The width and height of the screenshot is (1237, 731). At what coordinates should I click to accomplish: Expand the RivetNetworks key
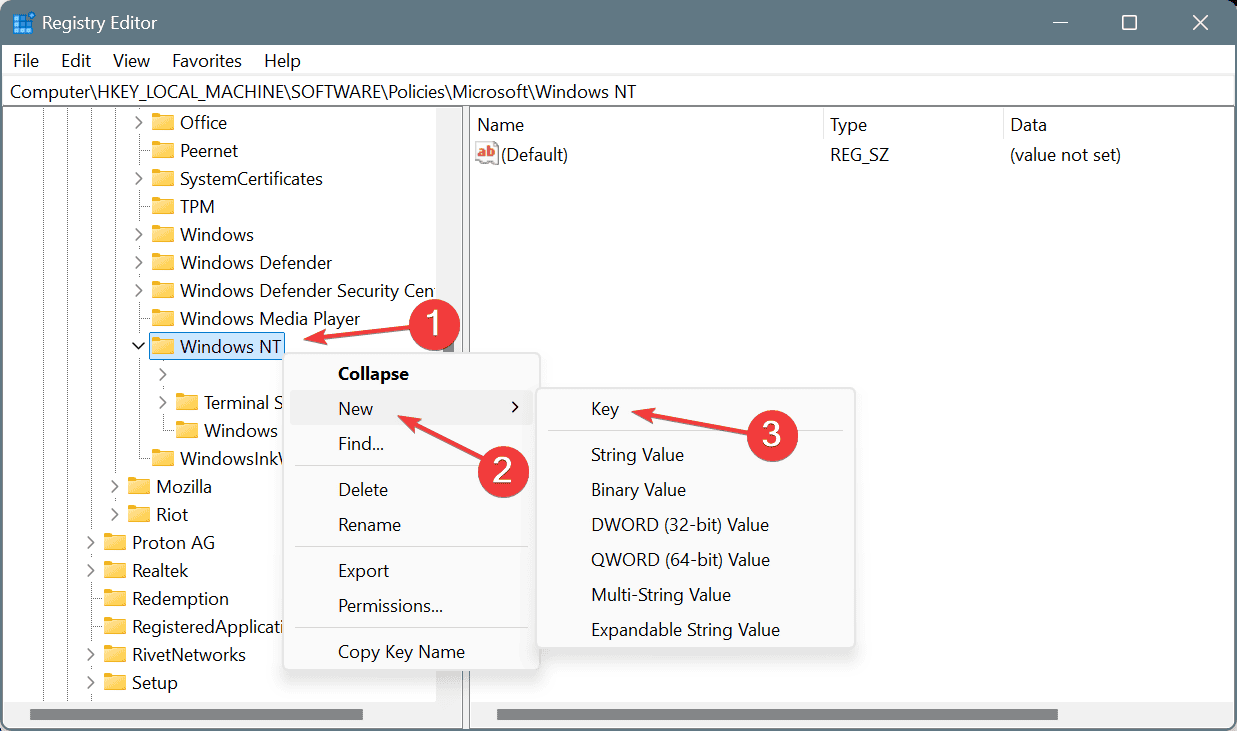click(90, 654)
